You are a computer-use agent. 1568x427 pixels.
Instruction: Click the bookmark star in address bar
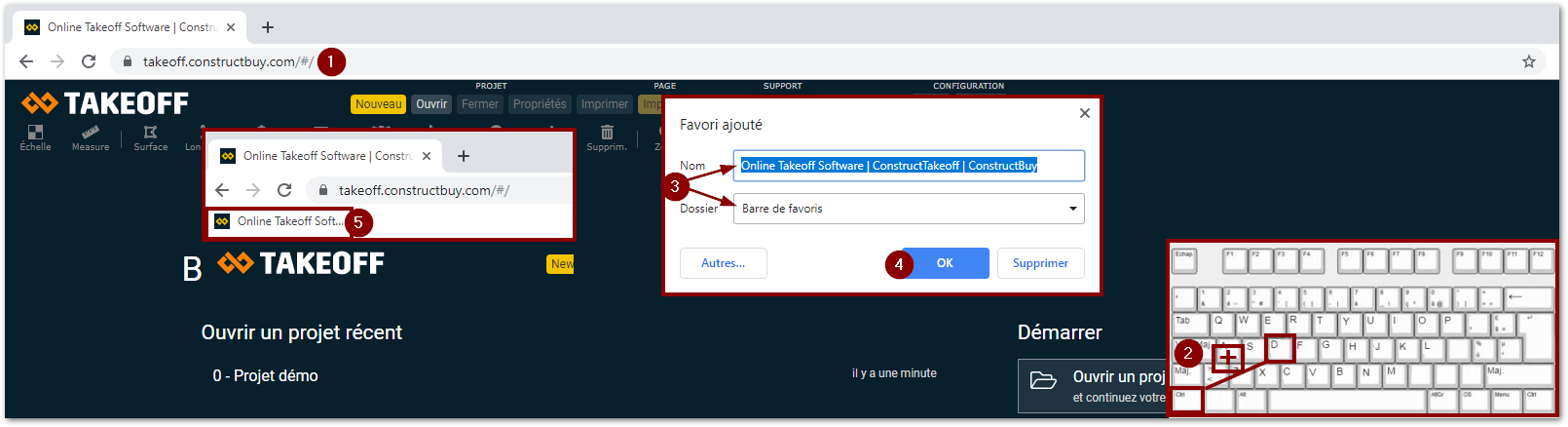click(x=1528, y=61)
